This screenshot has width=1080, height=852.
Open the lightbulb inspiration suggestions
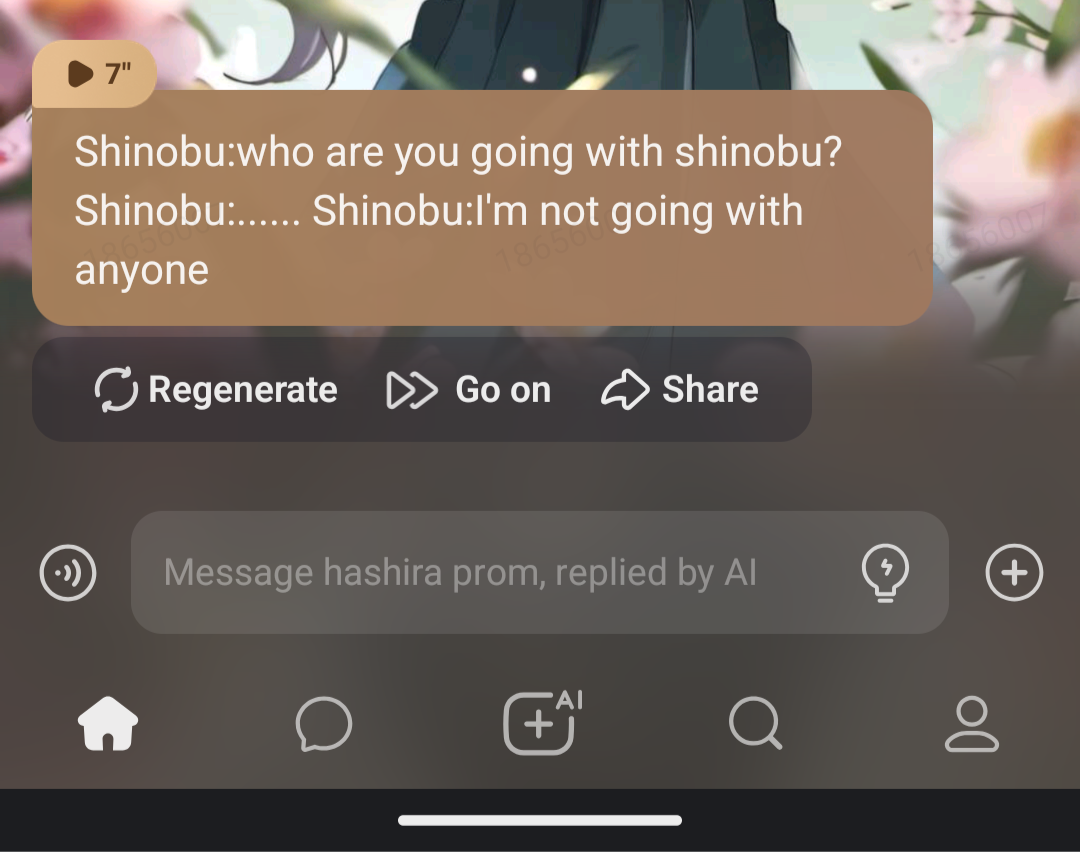(885, 572)
